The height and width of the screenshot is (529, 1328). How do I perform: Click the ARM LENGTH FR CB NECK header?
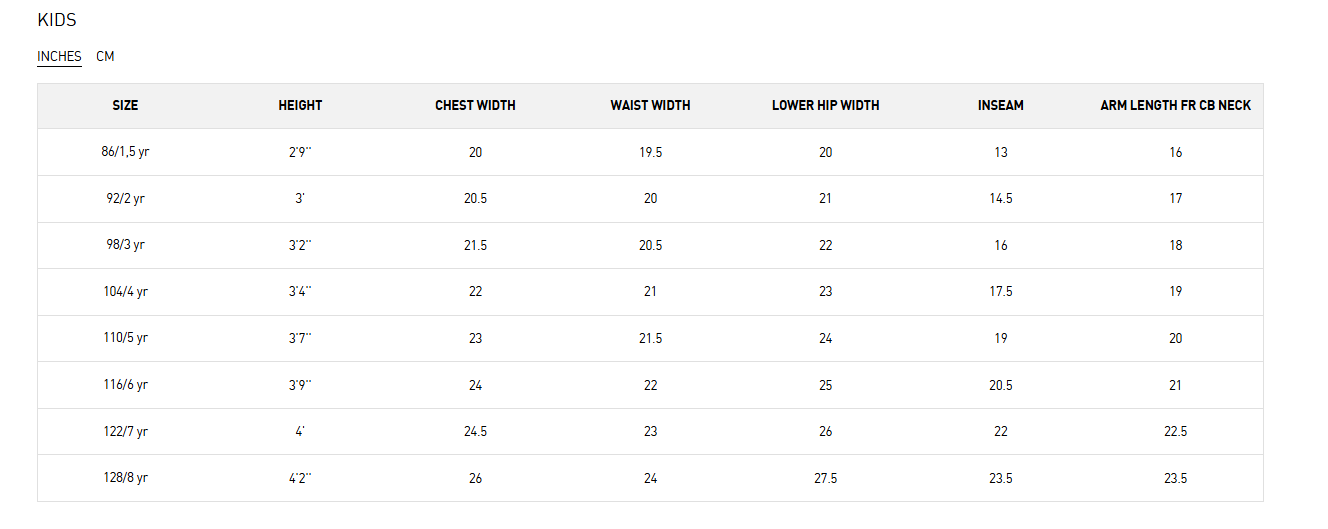pyautogui.click(x=1175, y=105)
